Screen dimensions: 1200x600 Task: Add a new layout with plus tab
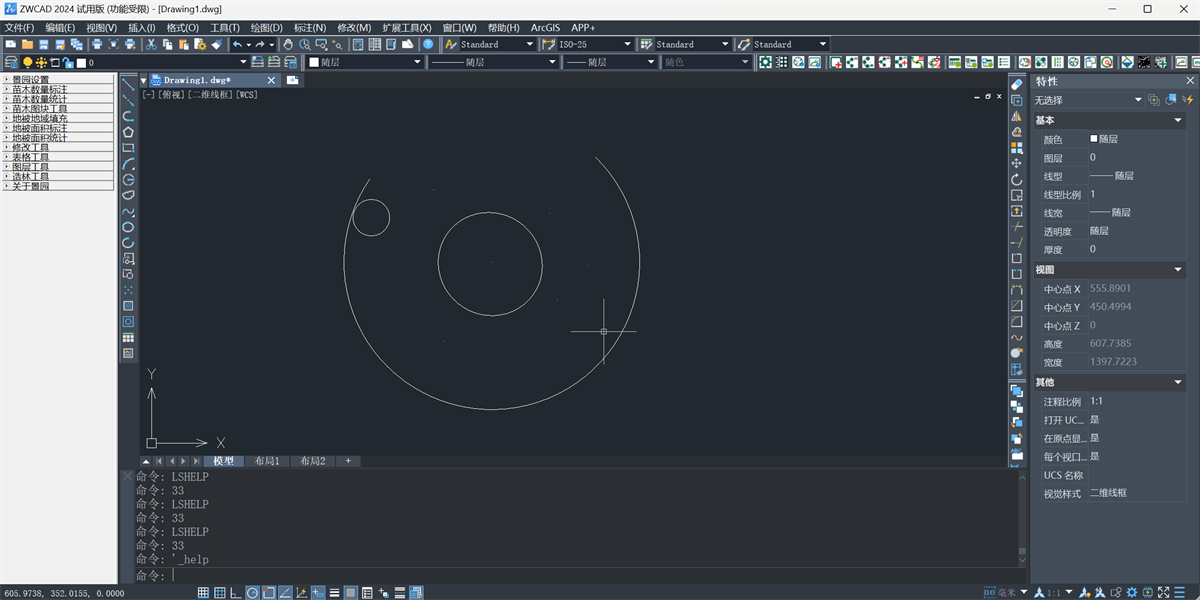(348, 461)
